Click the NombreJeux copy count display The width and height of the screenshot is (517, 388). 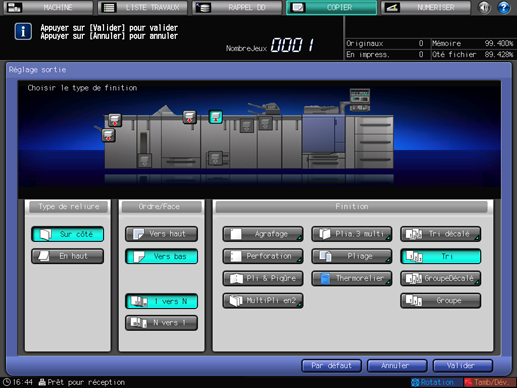[270, 45]
